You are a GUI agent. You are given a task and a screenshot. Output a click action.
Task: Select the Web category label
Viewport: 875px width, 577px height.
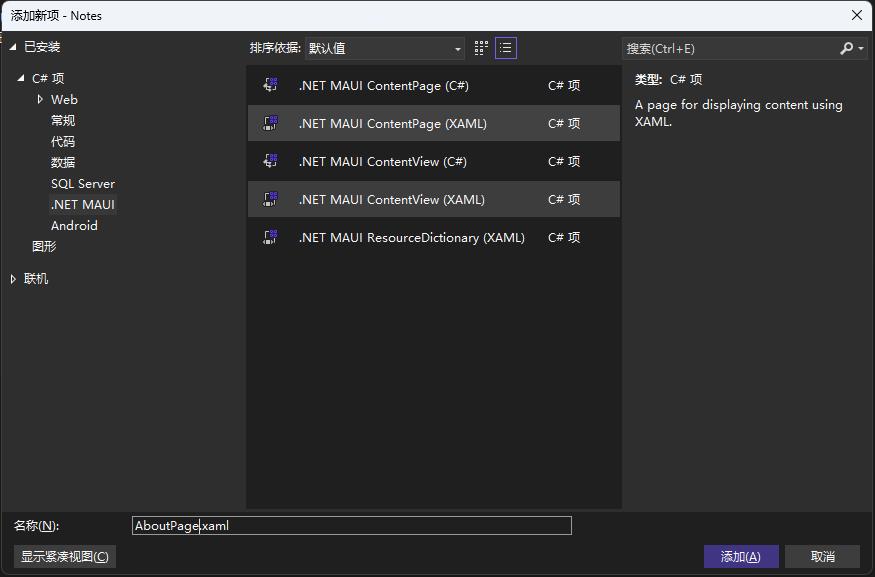(x=64, y=99)
